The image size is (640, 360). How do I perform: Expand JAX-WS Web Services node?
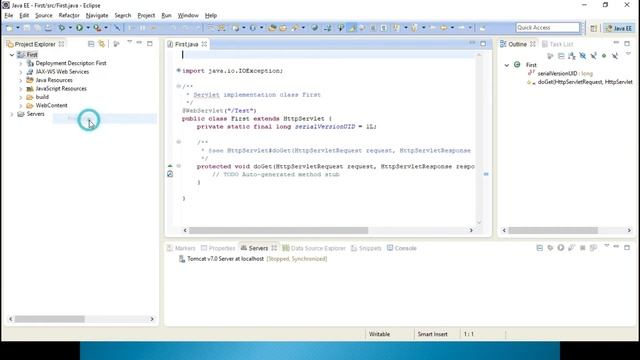click(x=20, y=72)
